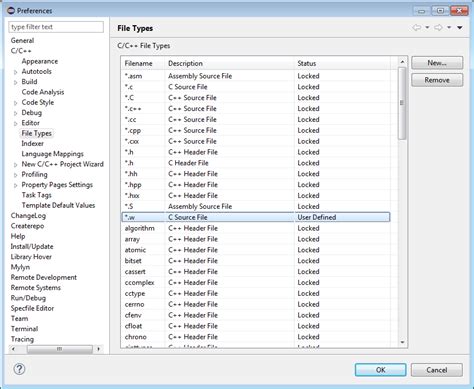Image resolution: width=474 pixels, height=389 pixels.
Task: Select the cfloat header file row
Action: coord(256,326)
